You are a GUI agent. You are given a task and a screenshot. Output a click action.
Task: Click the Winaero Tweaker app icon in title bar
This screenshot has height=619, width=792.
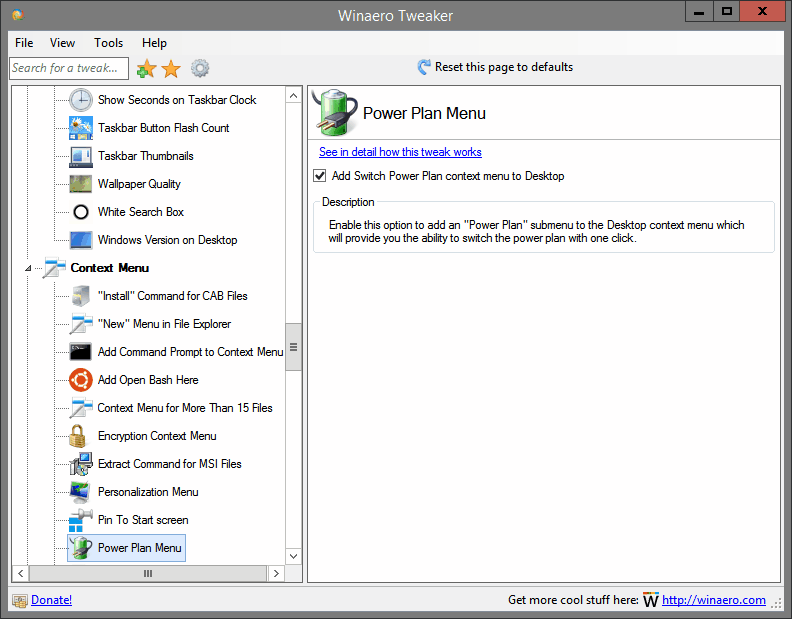click(18, 15)
